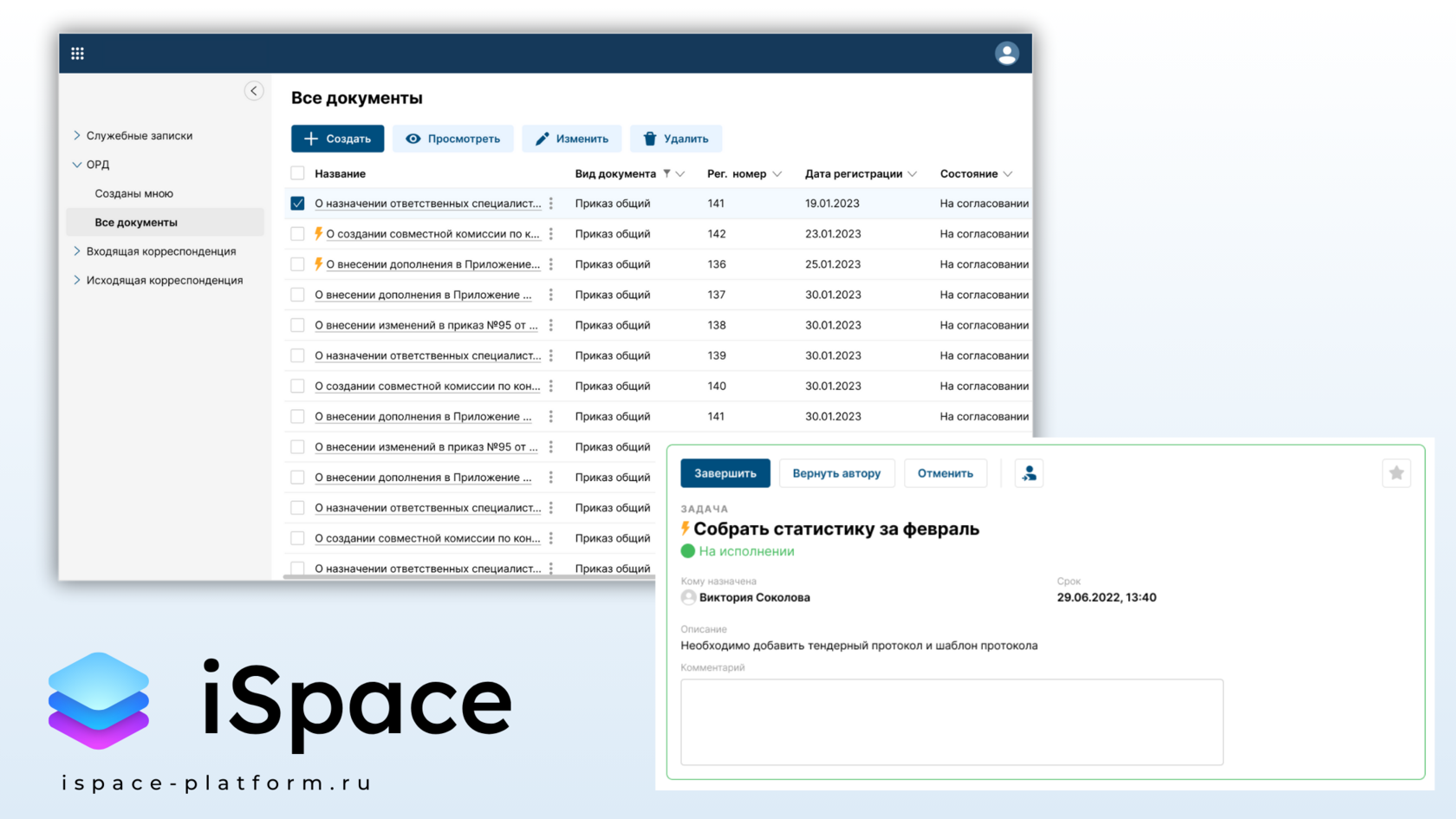Click the Удалить button
This screenshot has width=1456, height=819.
(x=676, y=139)
